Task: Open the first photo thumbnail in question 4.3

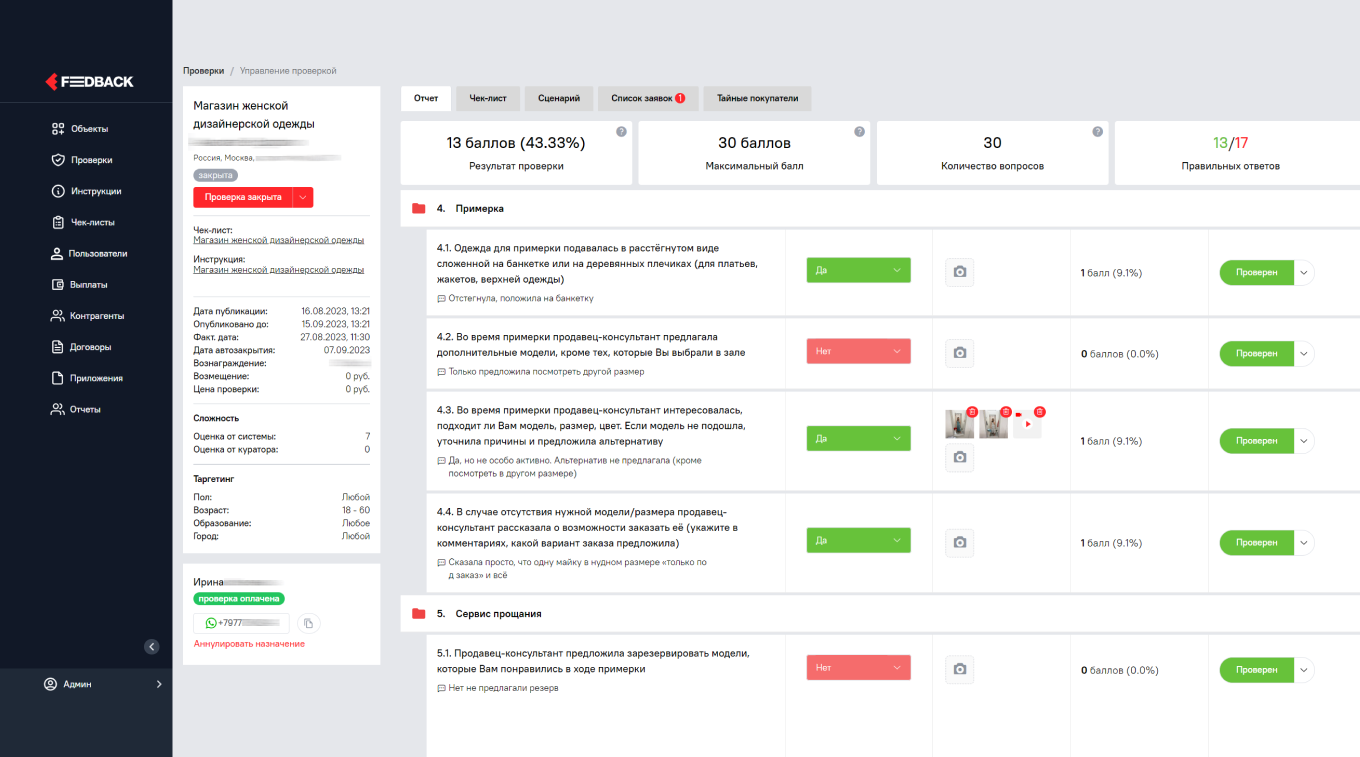Action: pos(959,424)
